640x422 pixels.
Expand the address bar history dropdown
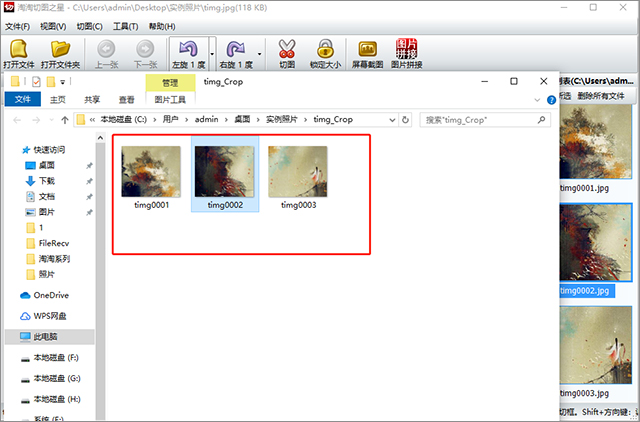tap(391, 119)
